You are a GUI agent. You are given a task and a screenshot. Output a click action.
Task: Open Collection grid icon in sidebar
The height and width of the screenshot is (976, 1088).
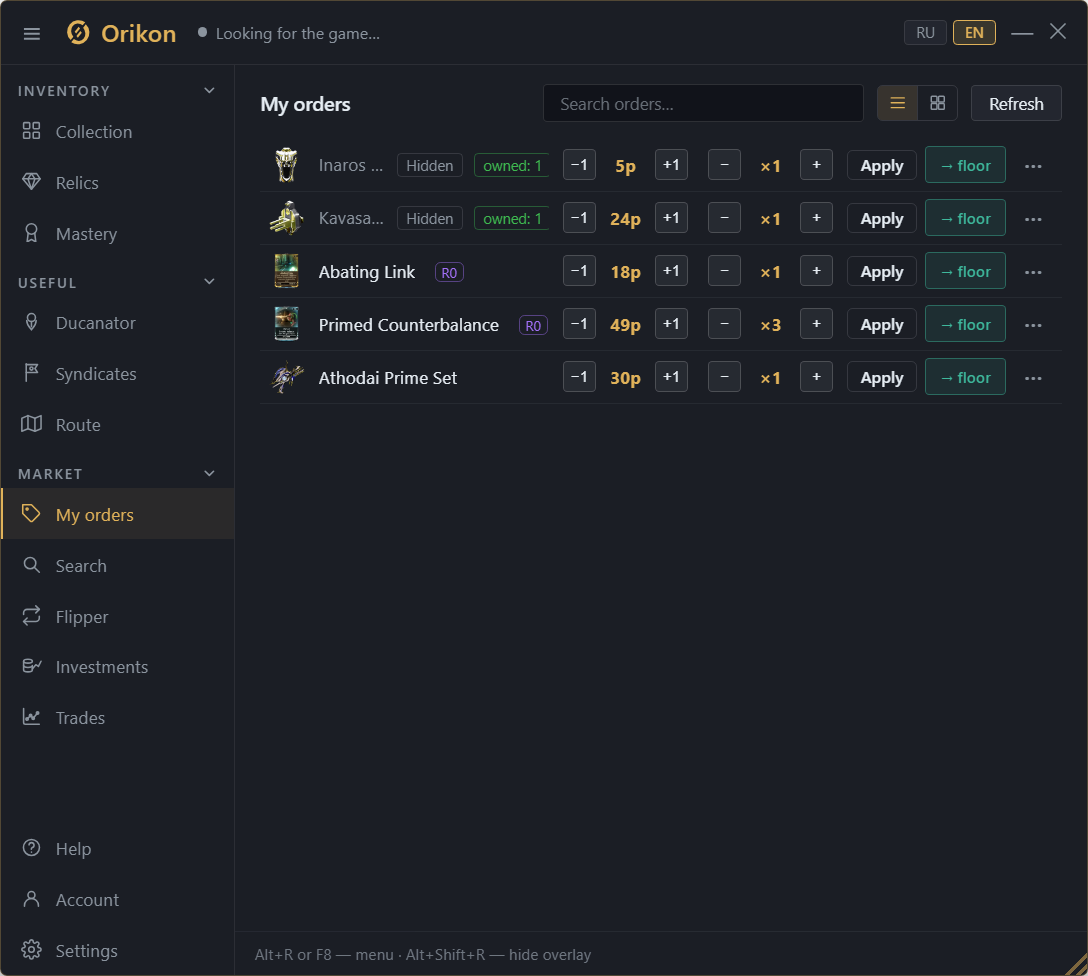pos(31,131)
